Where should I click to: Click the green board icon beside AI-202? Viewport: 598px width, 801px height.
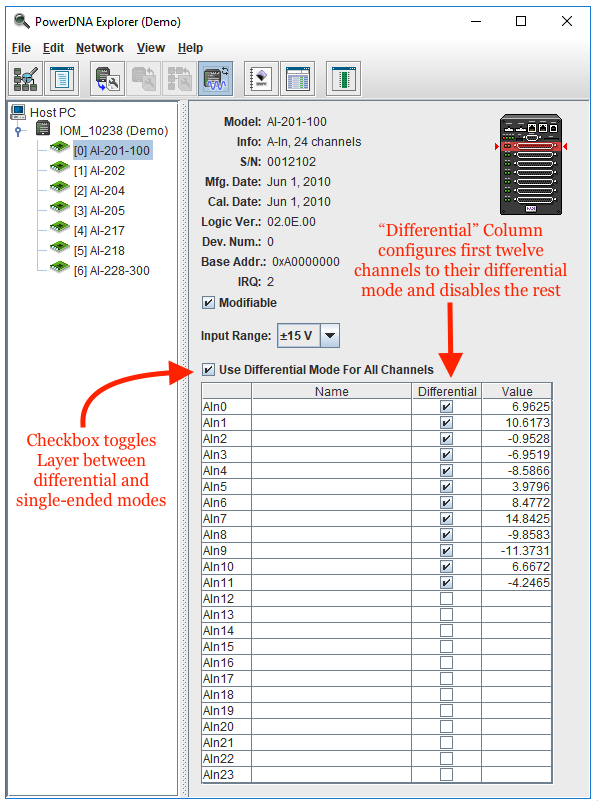(x=60, y=167)
